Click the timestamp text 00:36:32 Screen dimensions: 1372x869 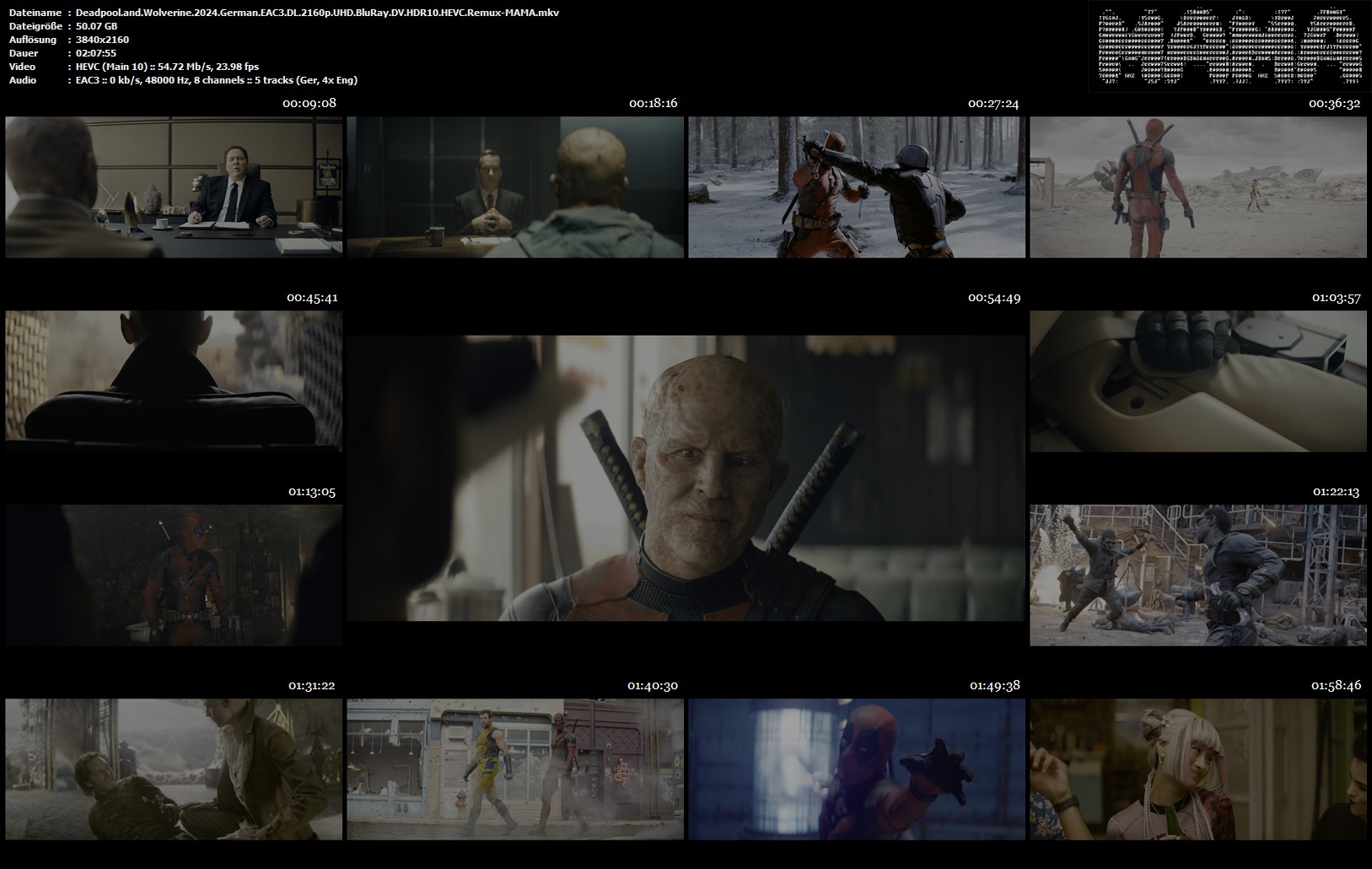[x=1335, y=104]
